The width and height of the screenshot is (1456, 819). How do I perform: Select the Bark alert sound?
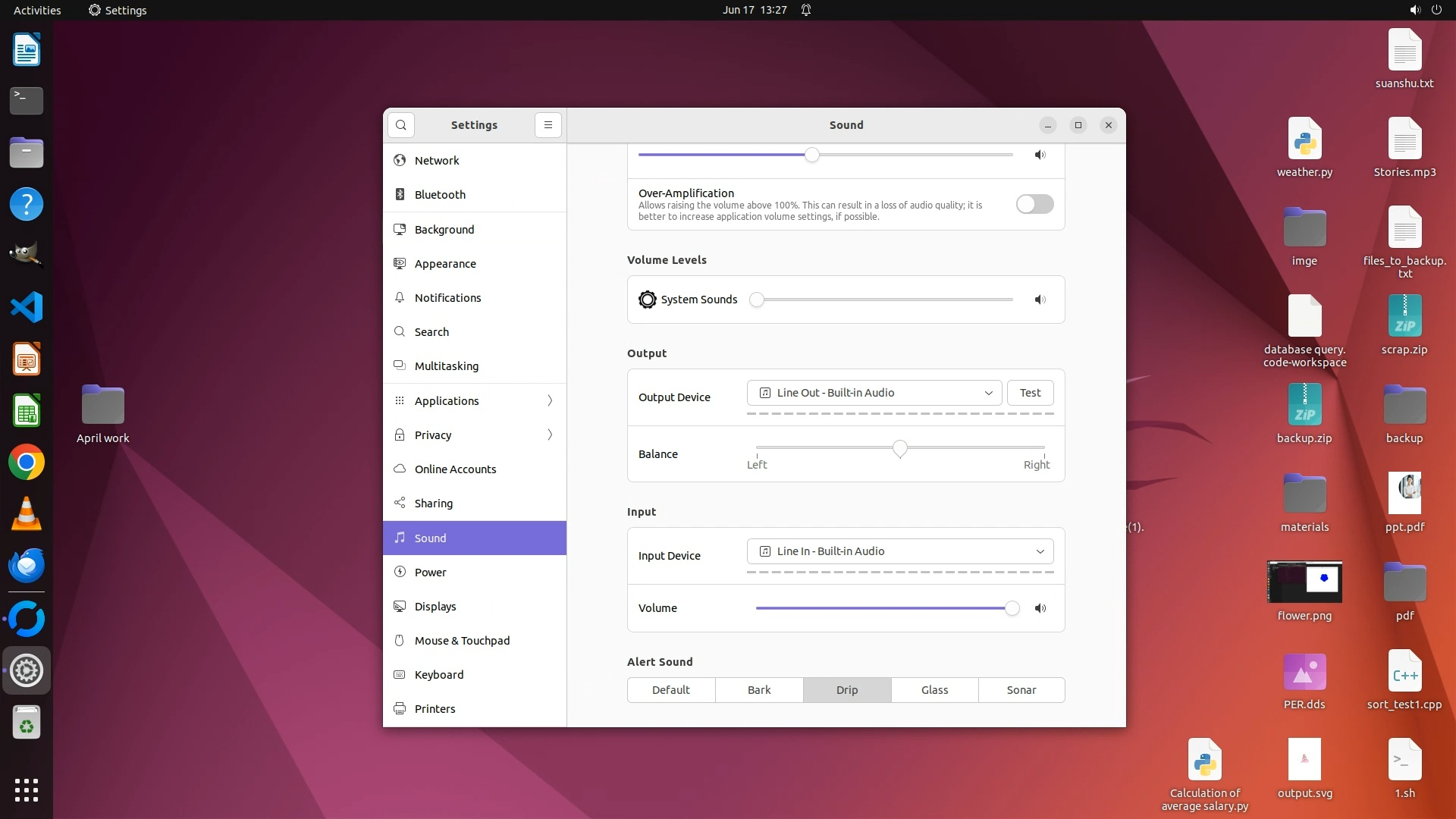pos(758,690)
